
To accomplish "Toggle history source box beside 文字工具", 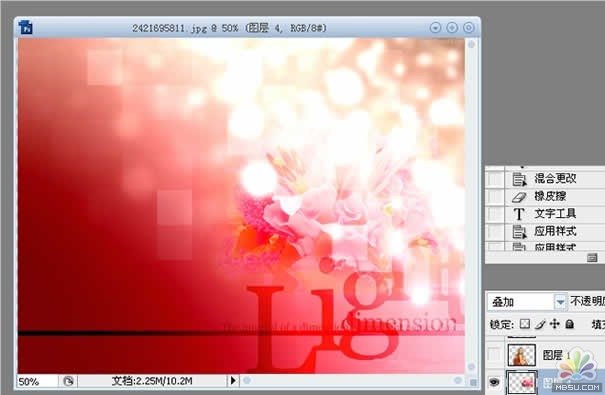I will coord(495,214).
